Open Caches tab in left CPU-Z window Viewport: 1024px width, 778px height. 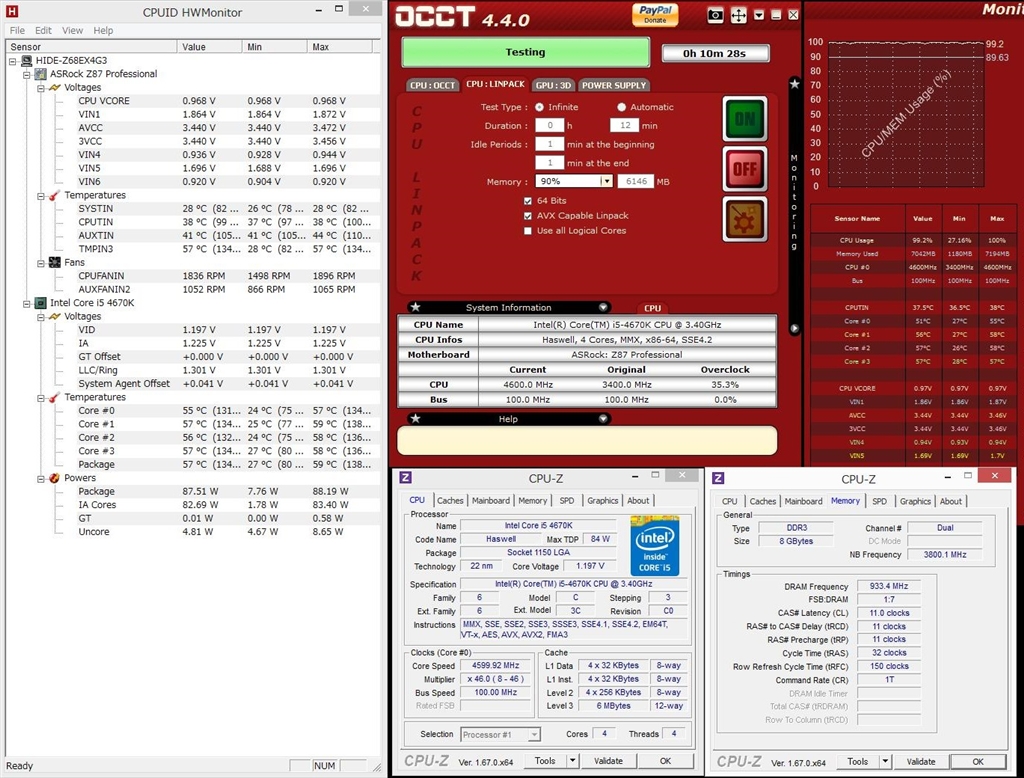pos(450,500)
